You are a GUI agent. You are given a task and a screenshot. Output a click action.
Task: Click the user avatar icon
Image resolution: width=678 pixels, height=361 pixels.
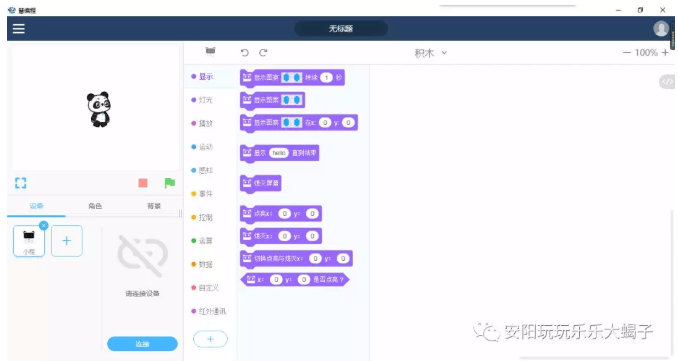[x=661, y=29]
